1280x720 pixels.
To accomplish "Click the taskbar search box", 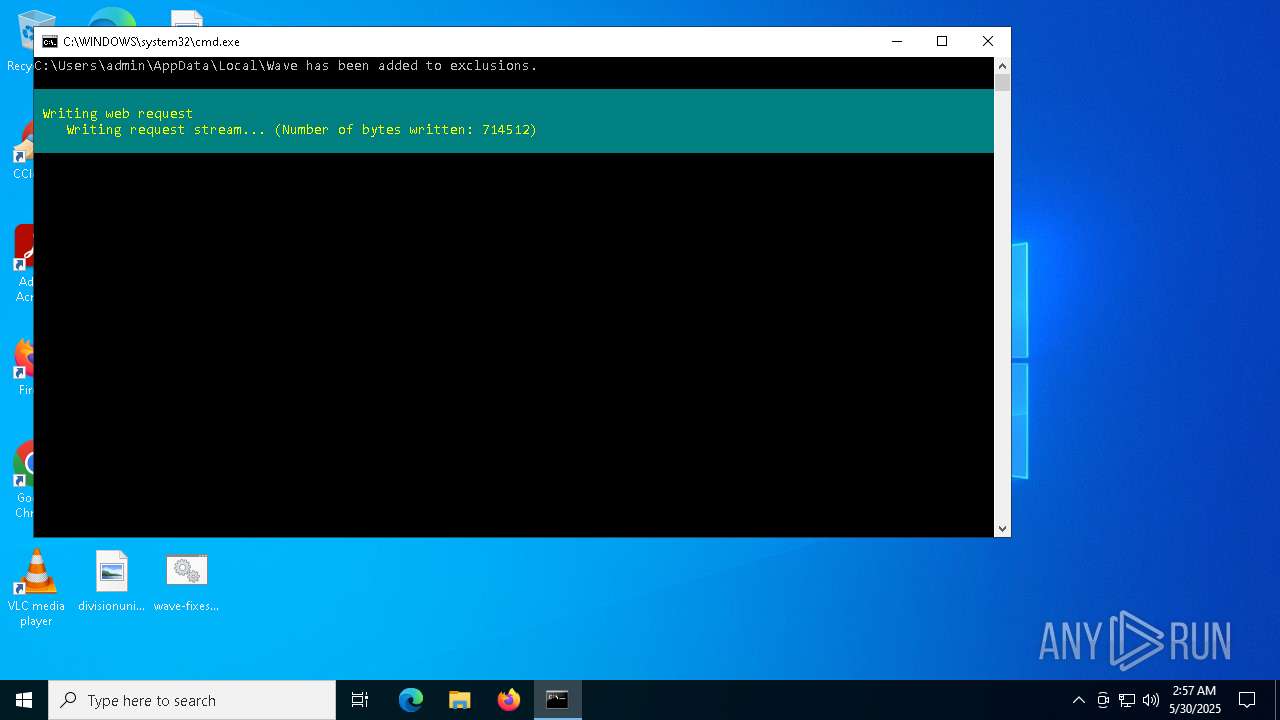I will pyautogui.click(x=192, y=700).
